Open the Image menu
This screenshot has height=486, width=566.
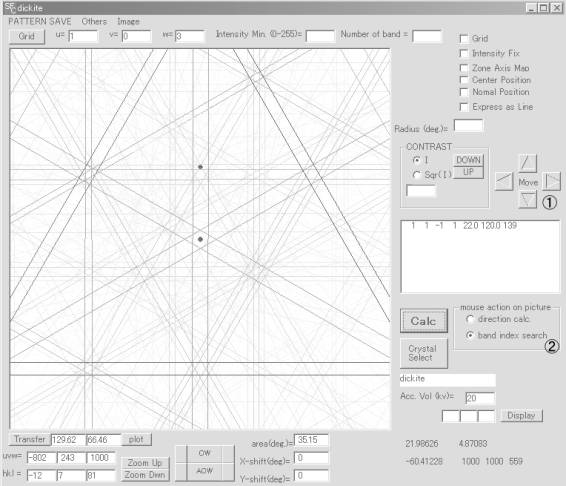[128, 22]
